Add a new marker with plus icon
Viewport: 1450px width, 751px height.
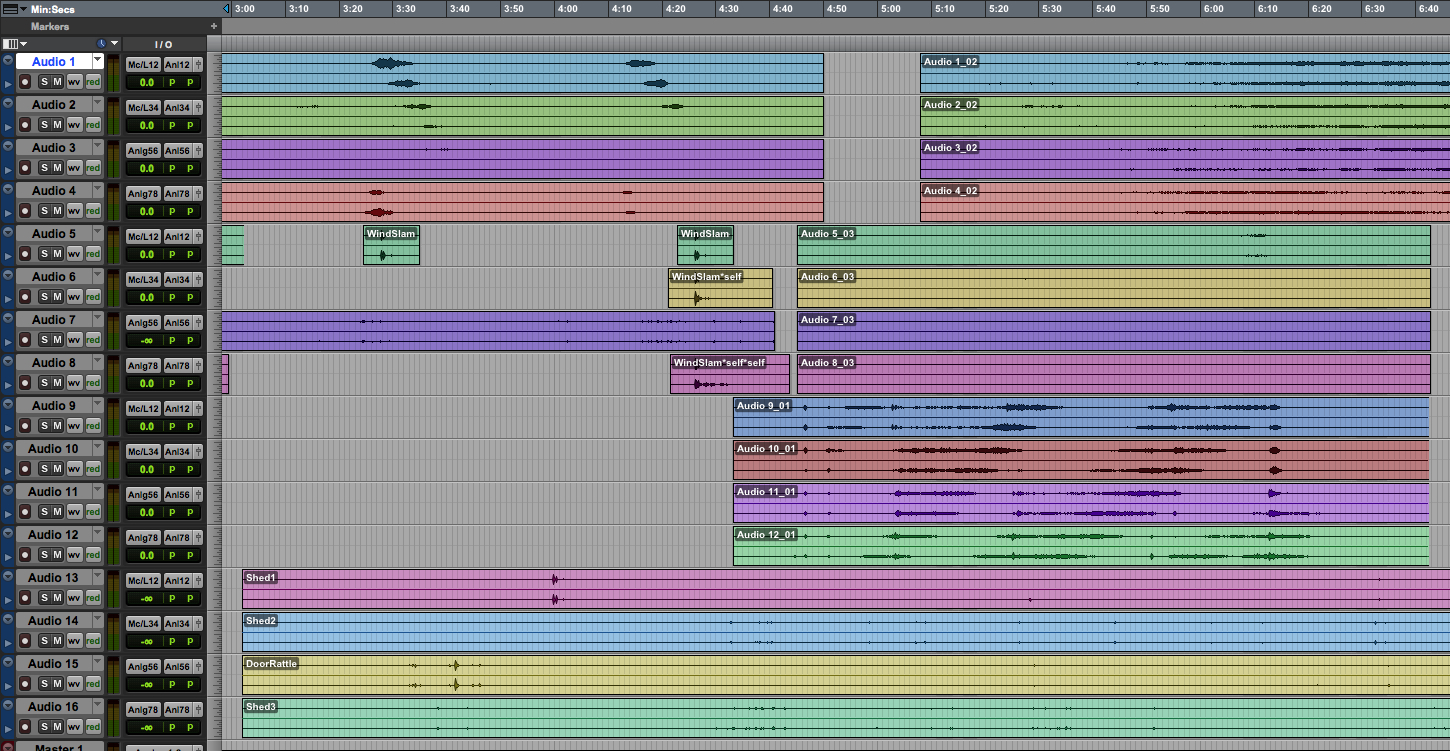coord(213,26)
